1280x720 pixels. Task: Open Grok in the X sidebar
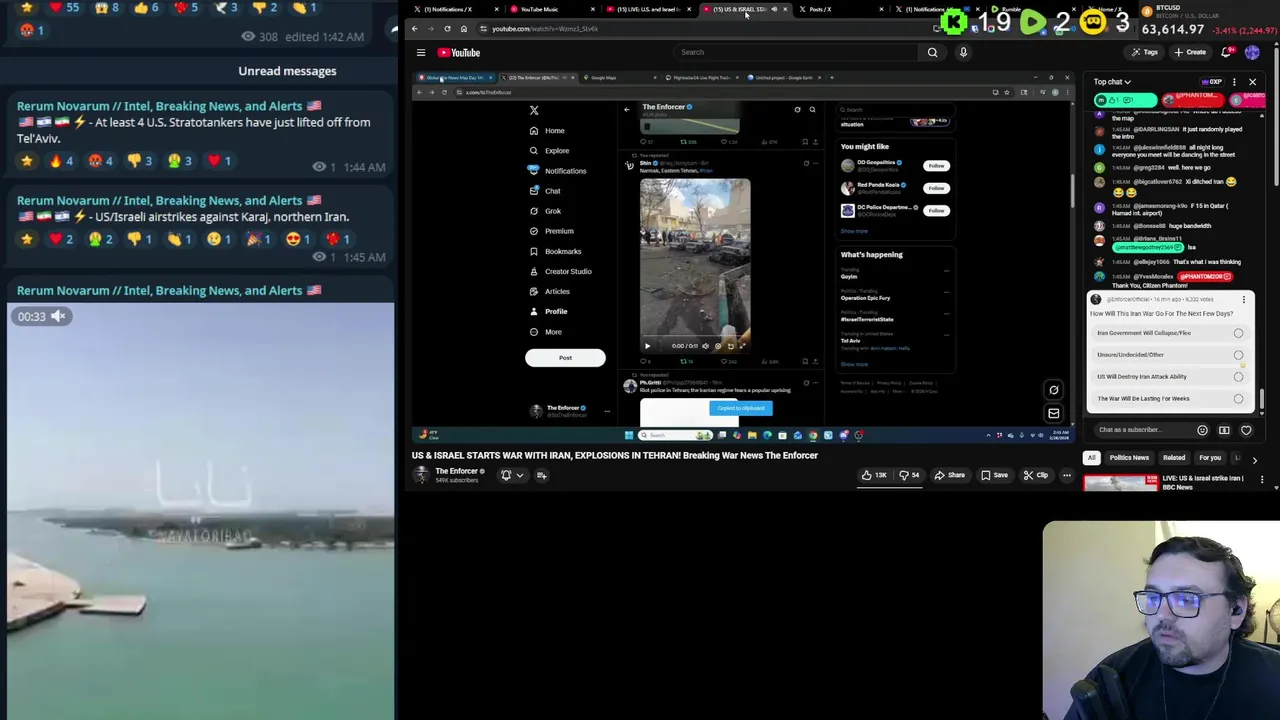[546, 211]
